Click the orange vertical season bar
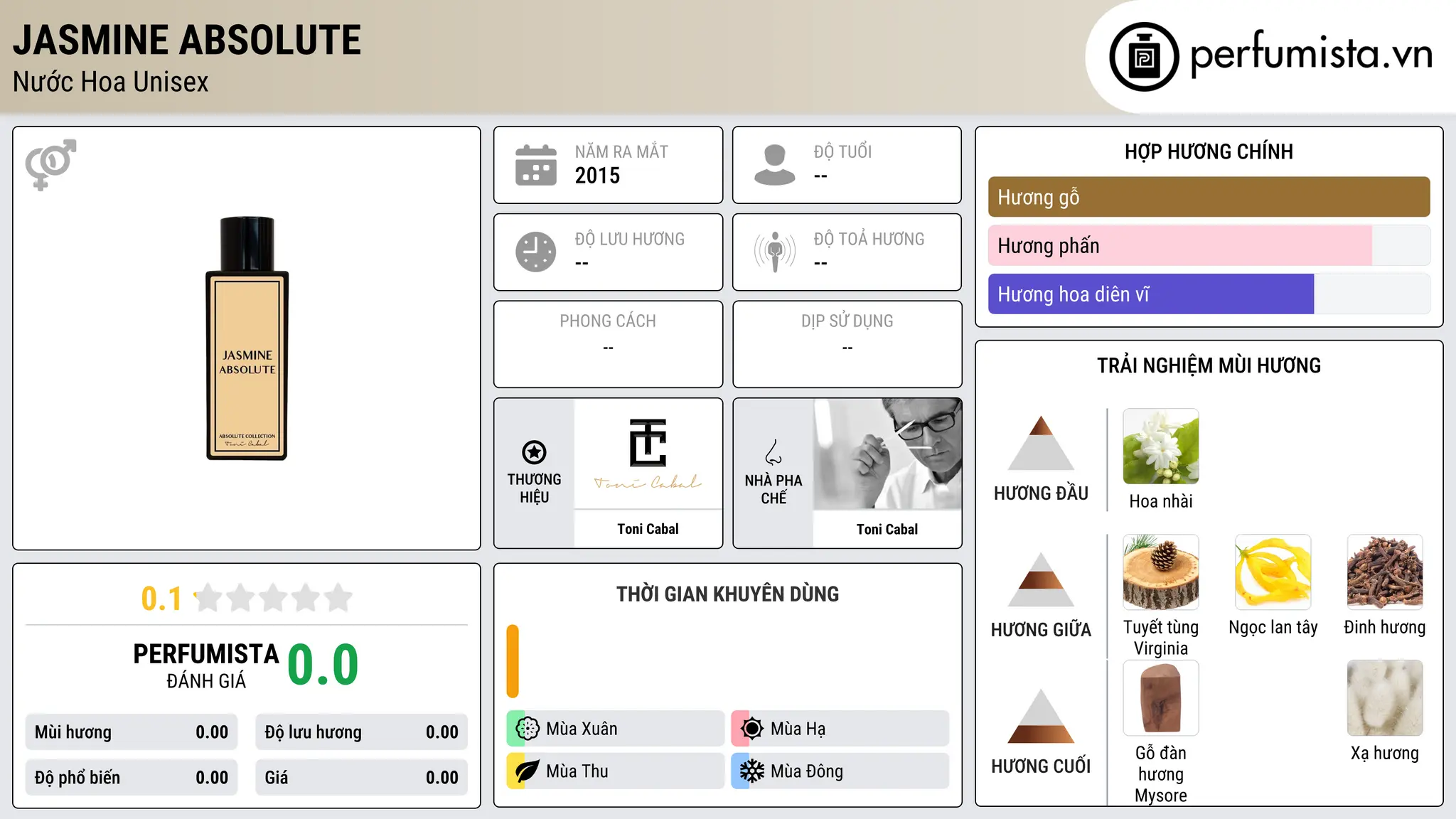 click(x=513, y=661)
